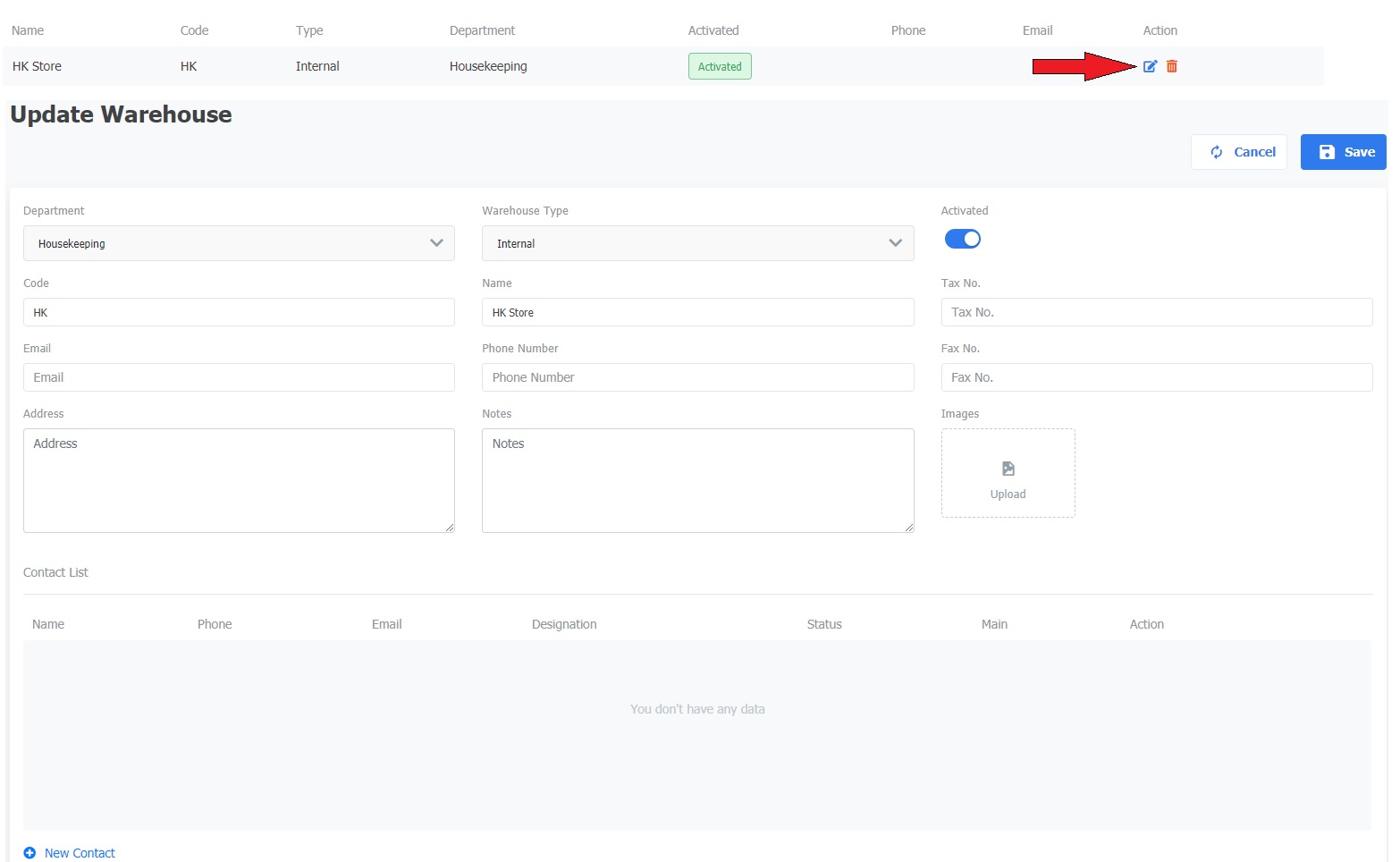
Task: Click inside the Notes text area
Action: tap(697, 480)
